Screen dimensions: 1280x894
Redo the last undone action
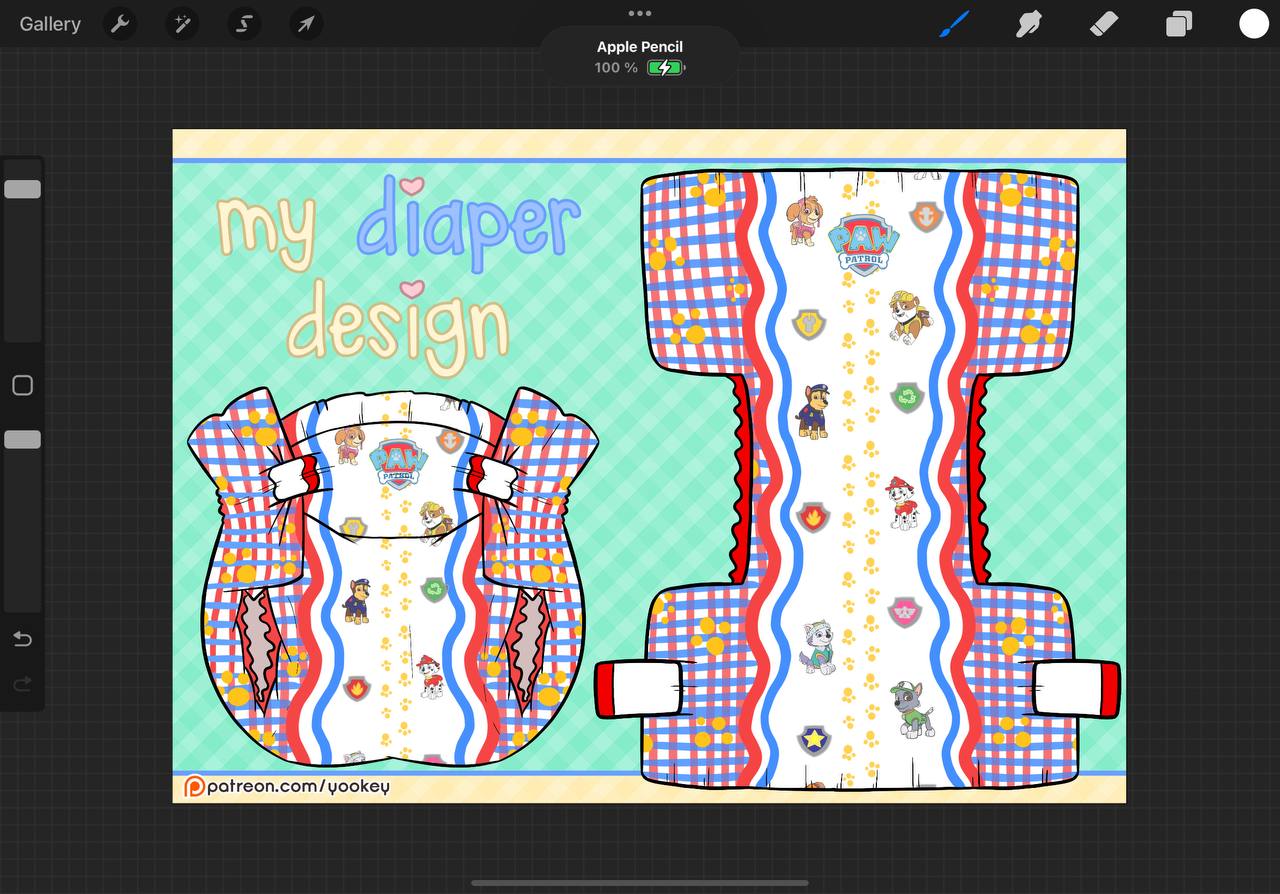[x=22, y=684]
